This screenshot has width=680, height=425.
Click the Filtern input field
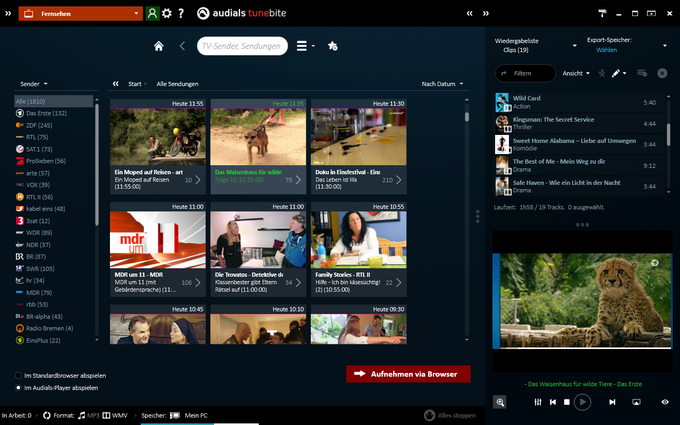(525, 73)
